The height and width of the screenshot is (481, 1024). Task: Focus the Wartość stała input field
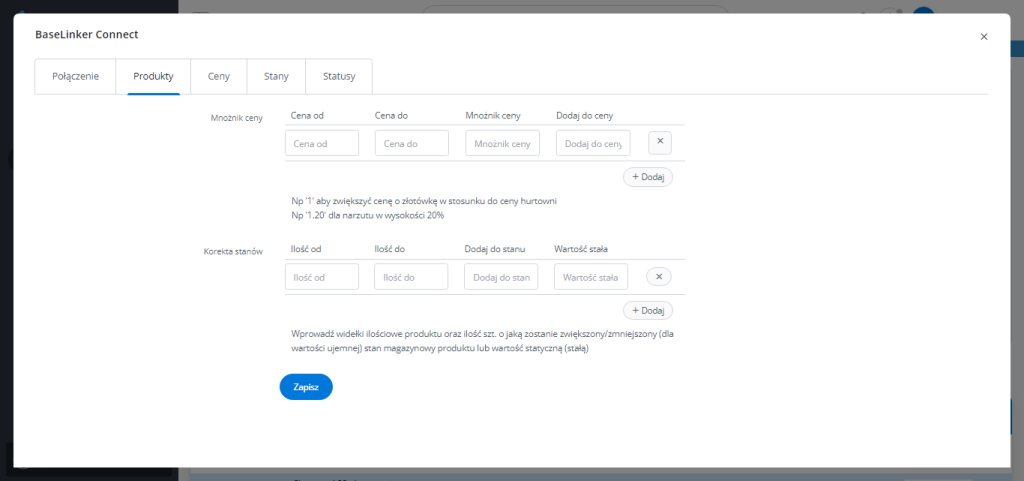591,277
